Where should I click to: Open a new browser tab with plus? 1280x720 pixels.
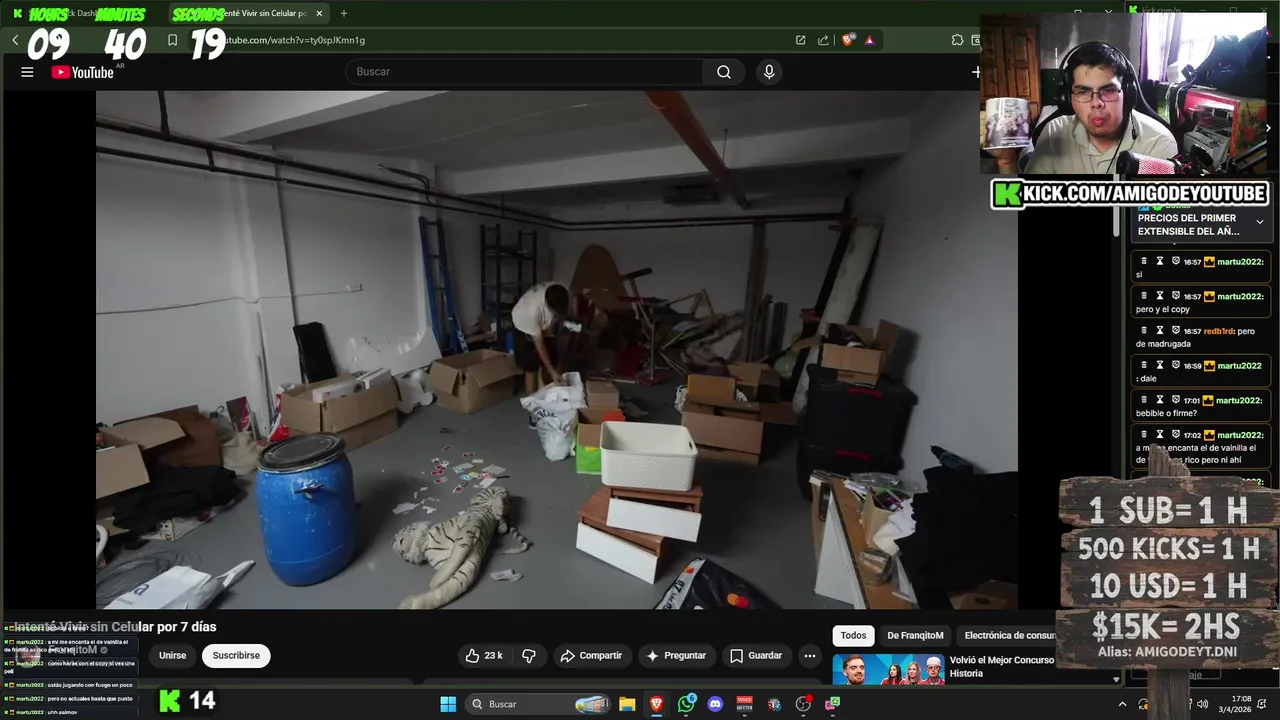click(x=344, y=13)
